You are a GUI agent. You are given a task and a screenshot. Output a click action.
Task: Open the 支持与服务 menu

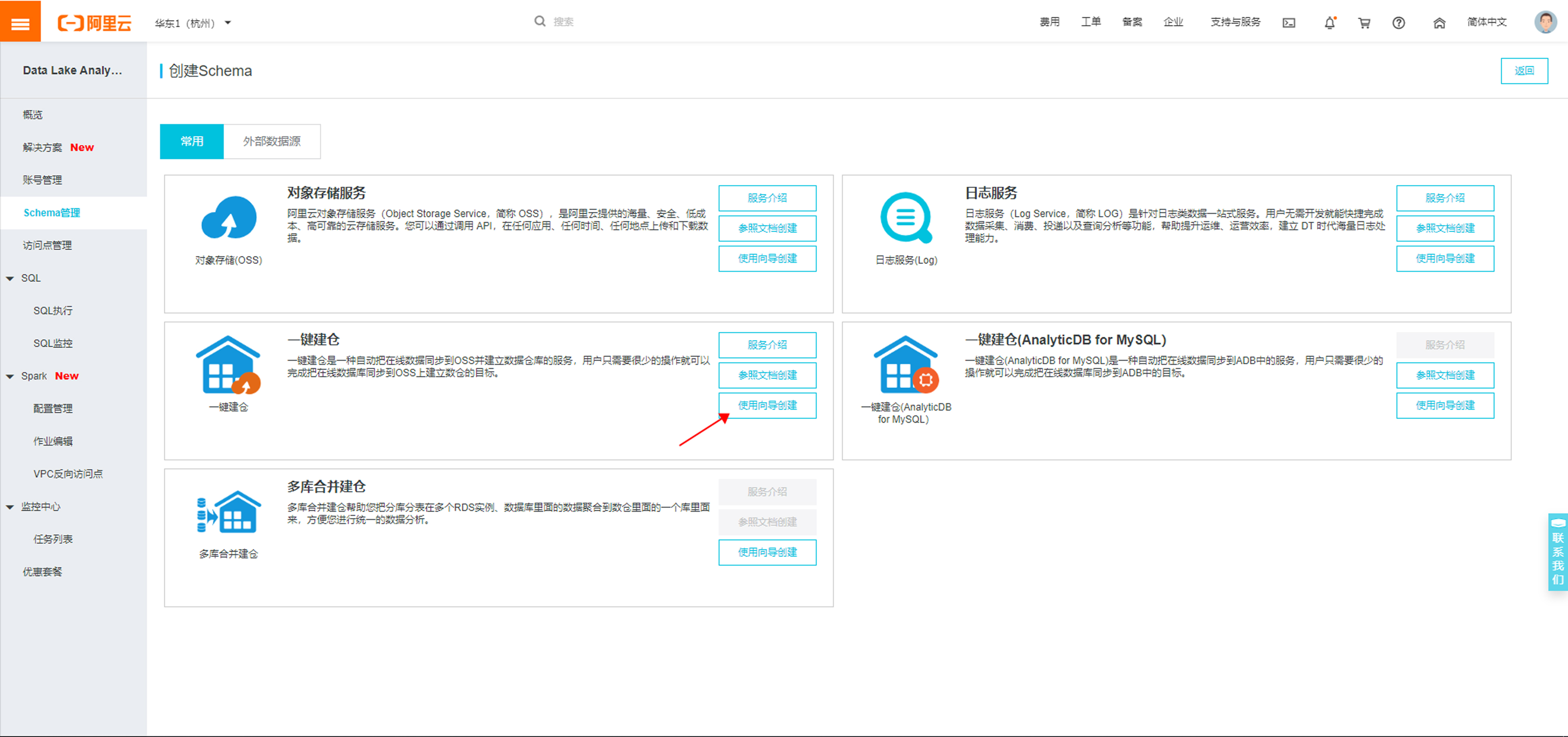pos(1235,22)
